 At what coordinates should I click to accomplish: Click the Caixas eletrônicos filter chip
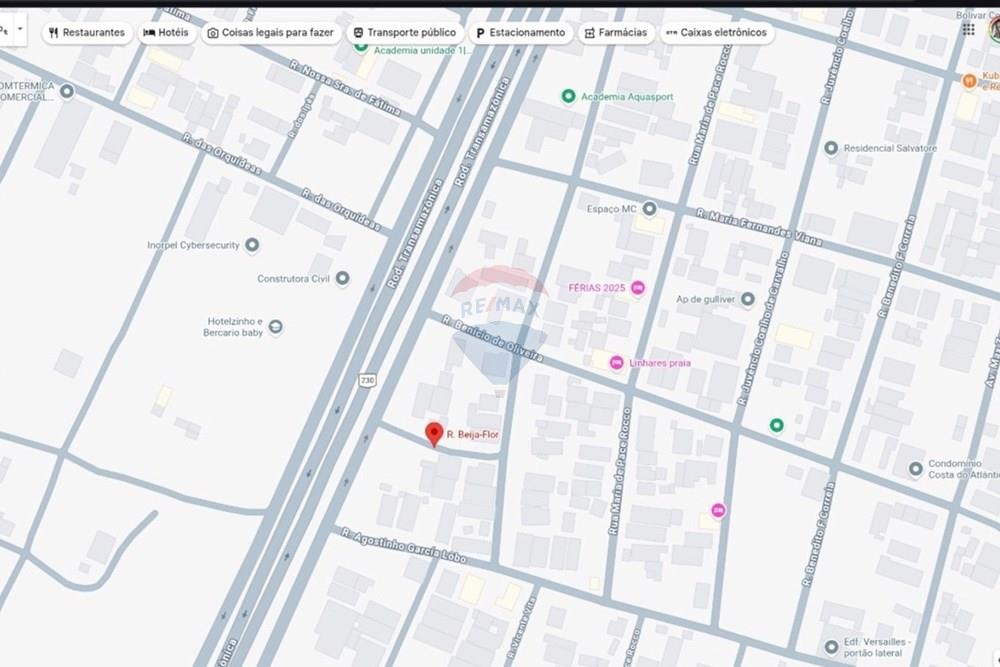coord(716,32)
